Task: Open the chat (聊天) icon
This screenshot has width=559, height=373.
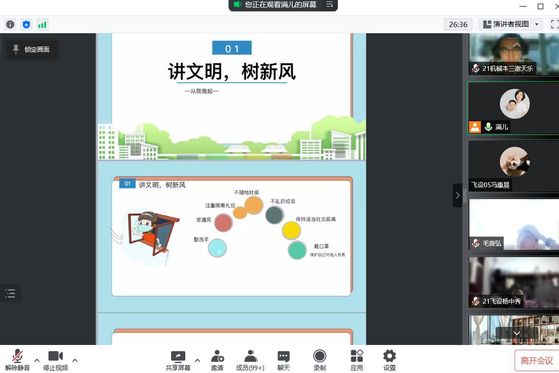Action: [283, 360]
